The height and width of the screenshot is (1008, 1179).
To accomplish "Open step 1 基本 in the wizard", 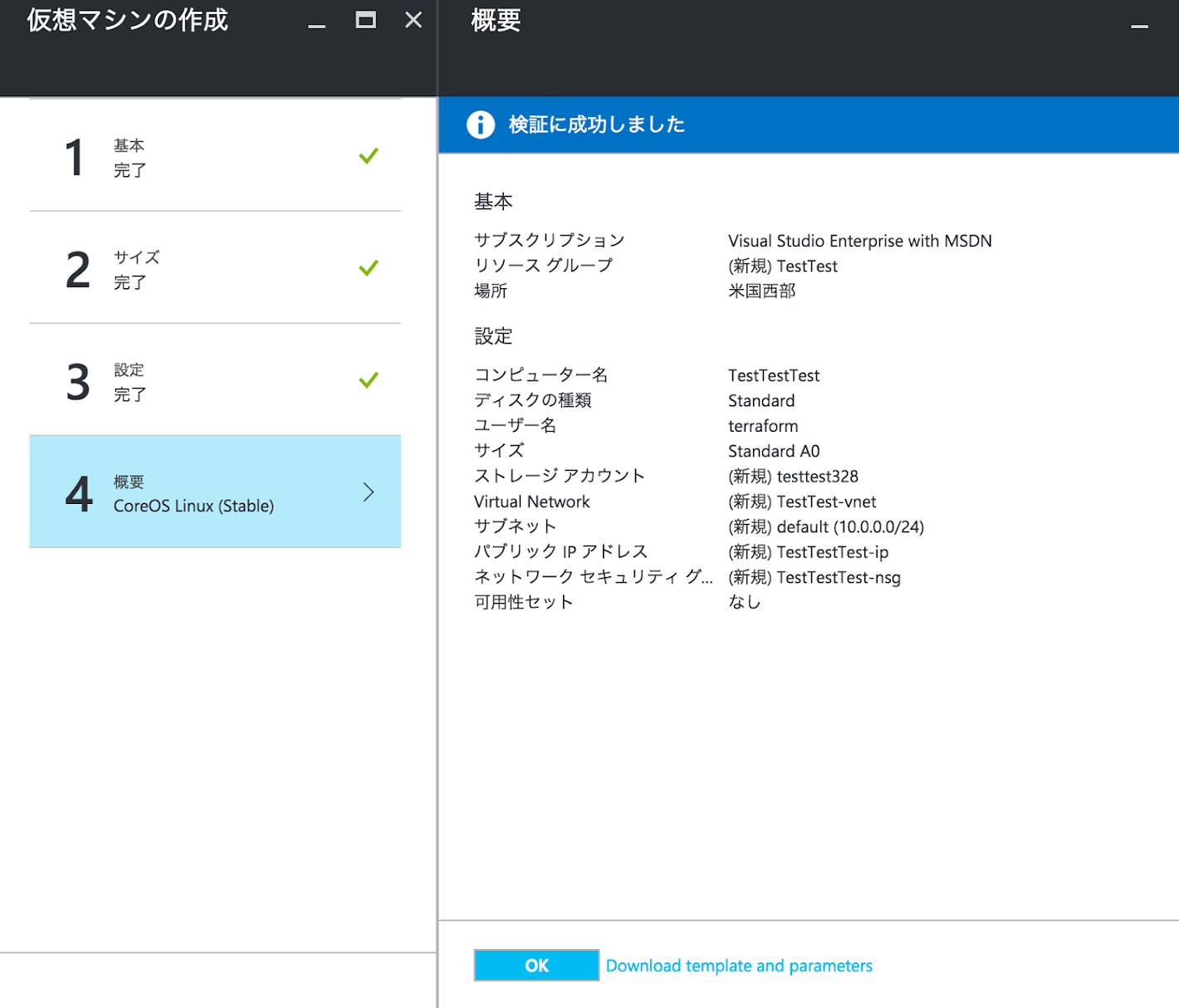I will (214, 157).
